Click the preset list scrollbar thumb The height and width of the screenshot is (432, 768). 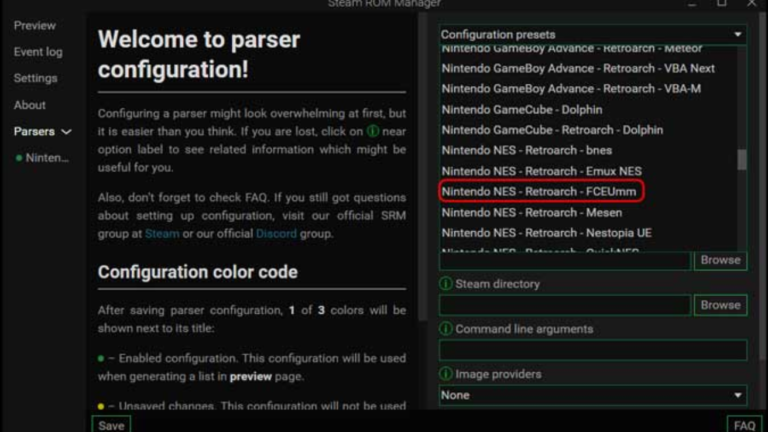(x=742, y=160)
